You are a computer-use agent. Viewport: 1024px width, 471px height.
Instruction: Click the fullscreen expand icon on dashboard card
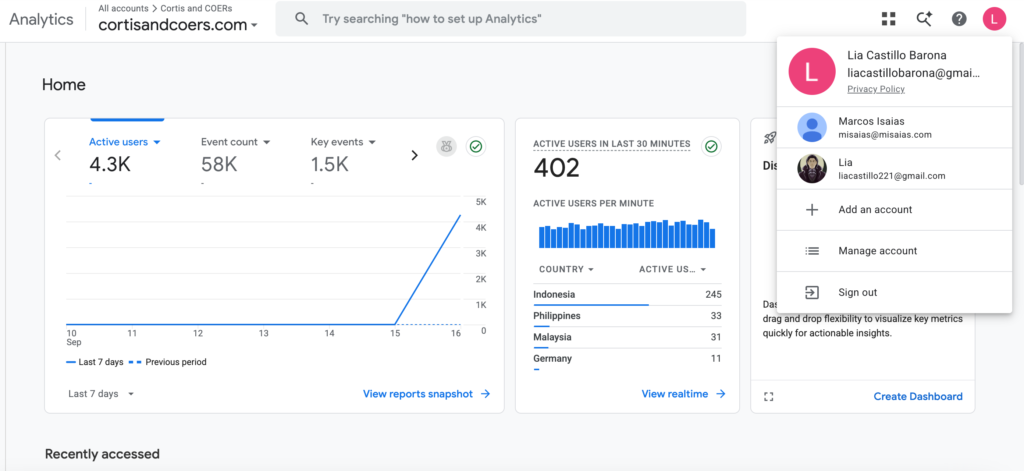pyautogui.click(x=769, y=397)
